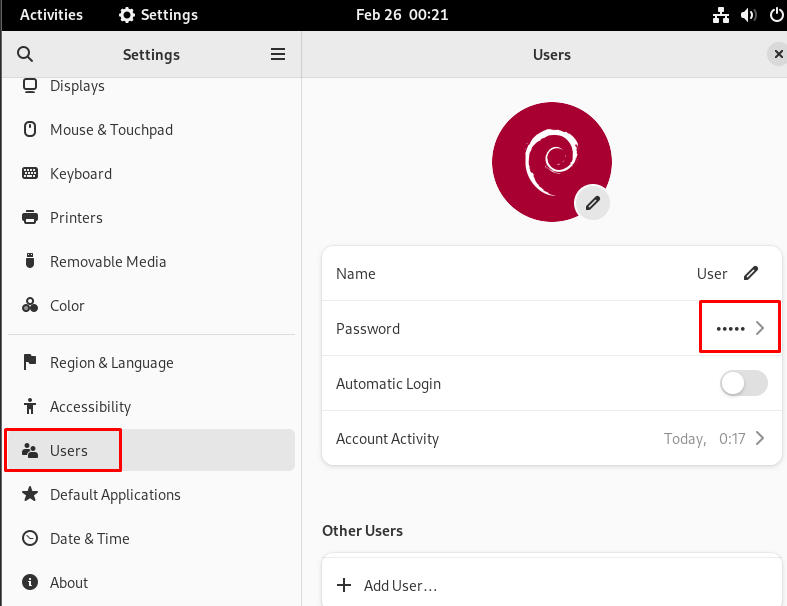Select Keyboard in the sidebar
The image size is (787, 606).
pyautogui.click(x=152, y=173)
